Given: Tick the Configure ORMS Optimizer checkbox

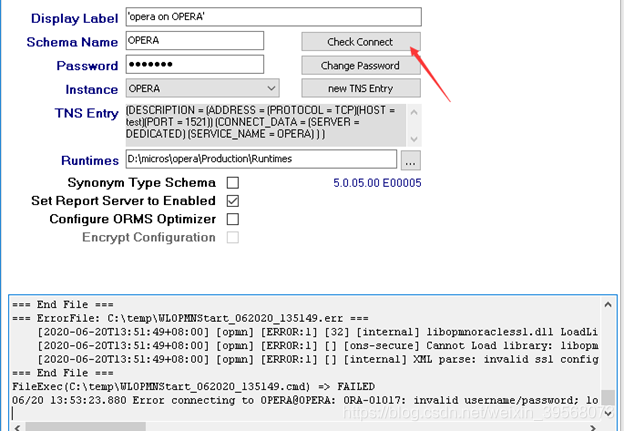Looking at the screenshot, I should click(233, 219).
